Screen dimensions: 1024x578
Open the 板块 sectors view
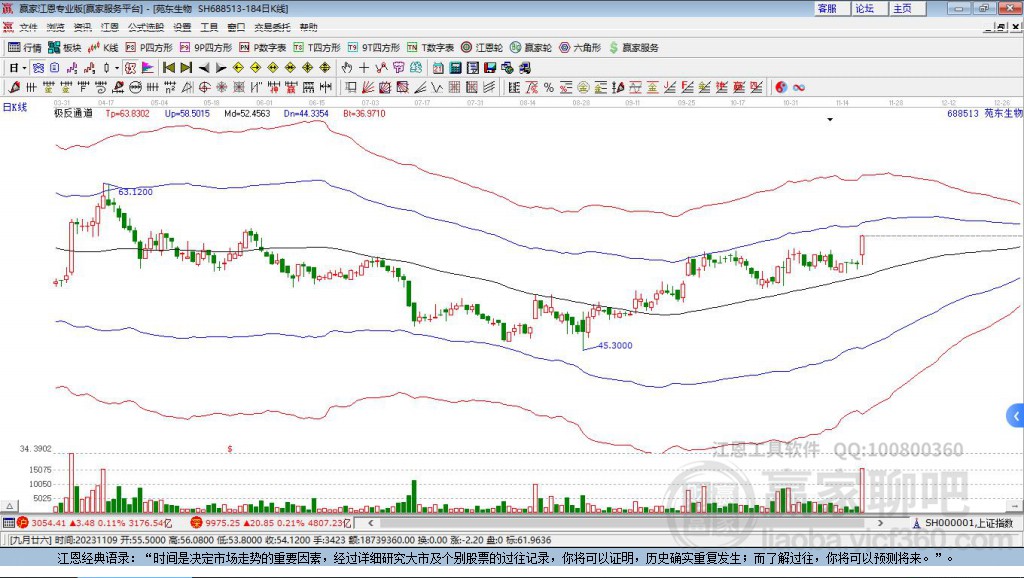[x=64, y=48]
